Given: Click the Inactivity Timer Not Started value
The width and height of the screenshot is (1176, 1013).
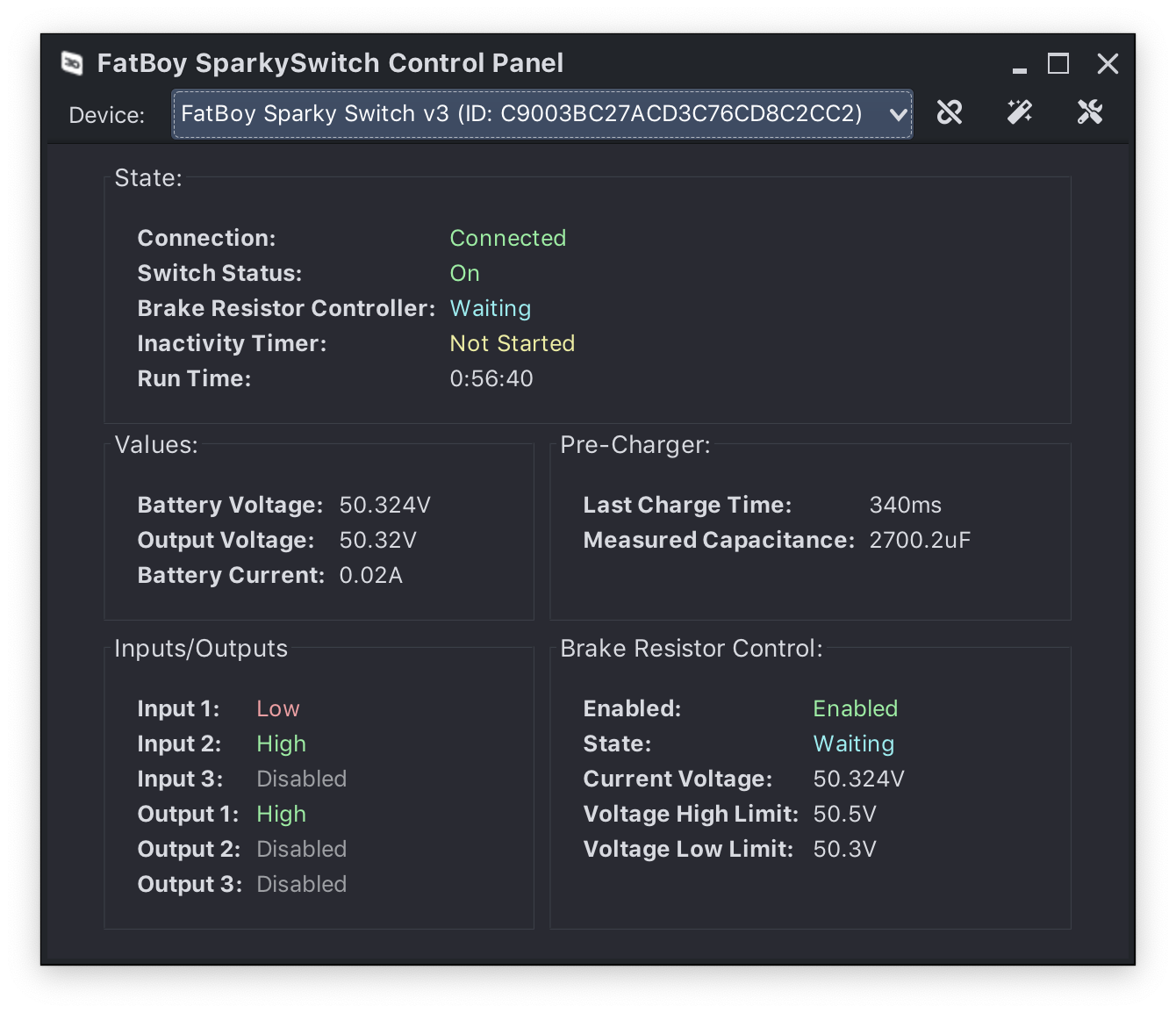Looking at the screenshot, I should [x=512, y=343].
